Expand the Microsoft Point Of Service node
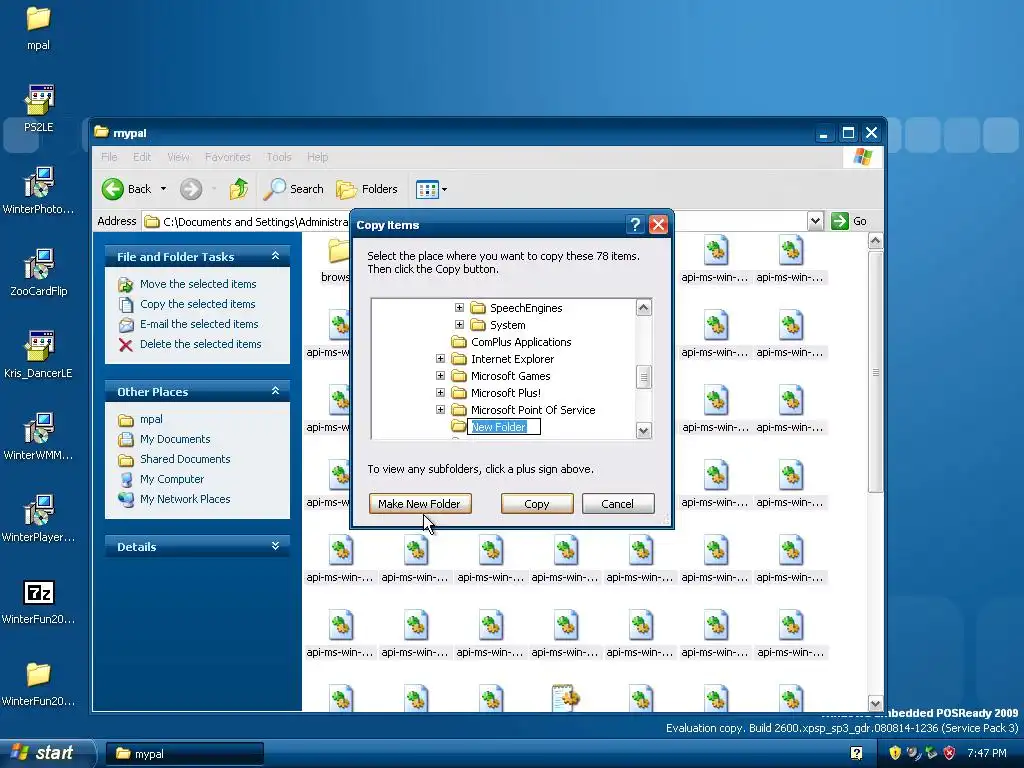 click(440, 409)
